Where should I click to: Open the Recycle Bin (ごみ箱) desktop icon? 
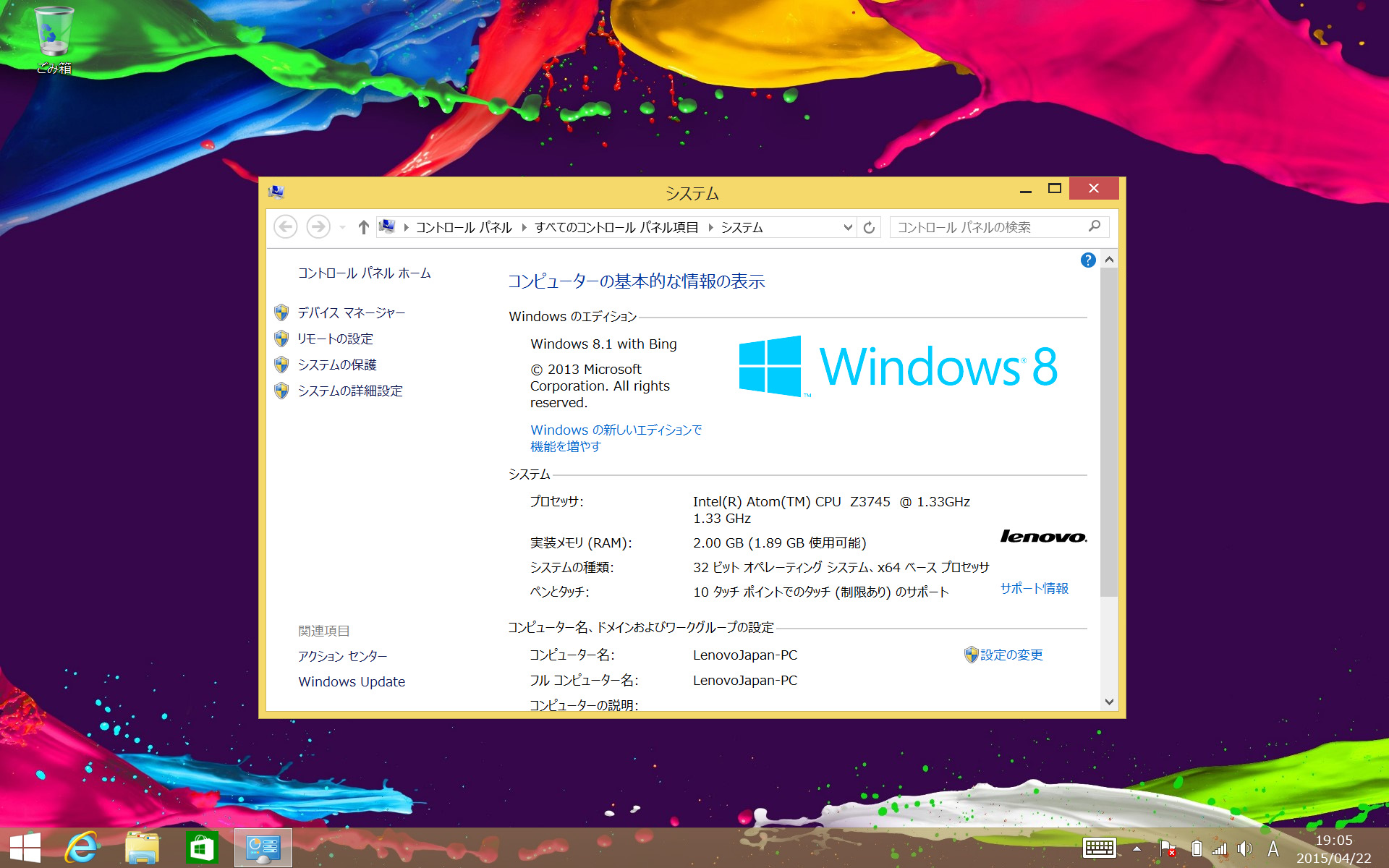point(54,40)
